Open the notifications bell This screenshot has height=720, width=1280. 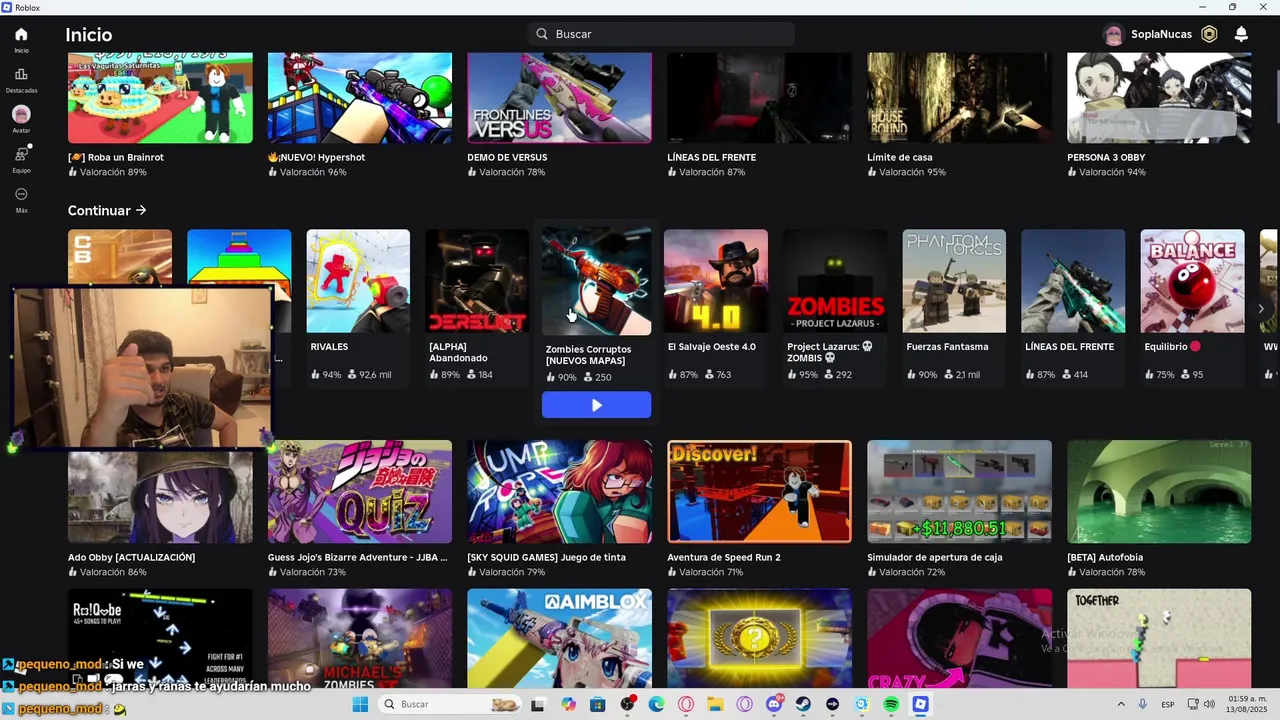tap(1241, 34)
